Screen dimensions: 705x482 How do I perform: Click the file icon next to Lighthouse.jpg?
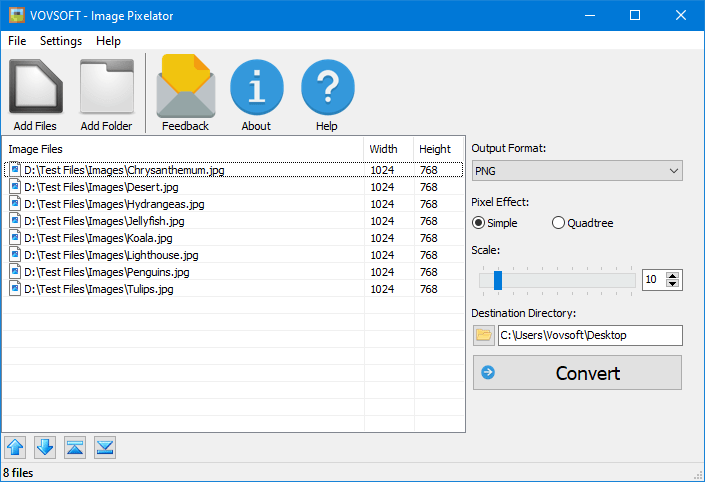click(x=15, y=255)
